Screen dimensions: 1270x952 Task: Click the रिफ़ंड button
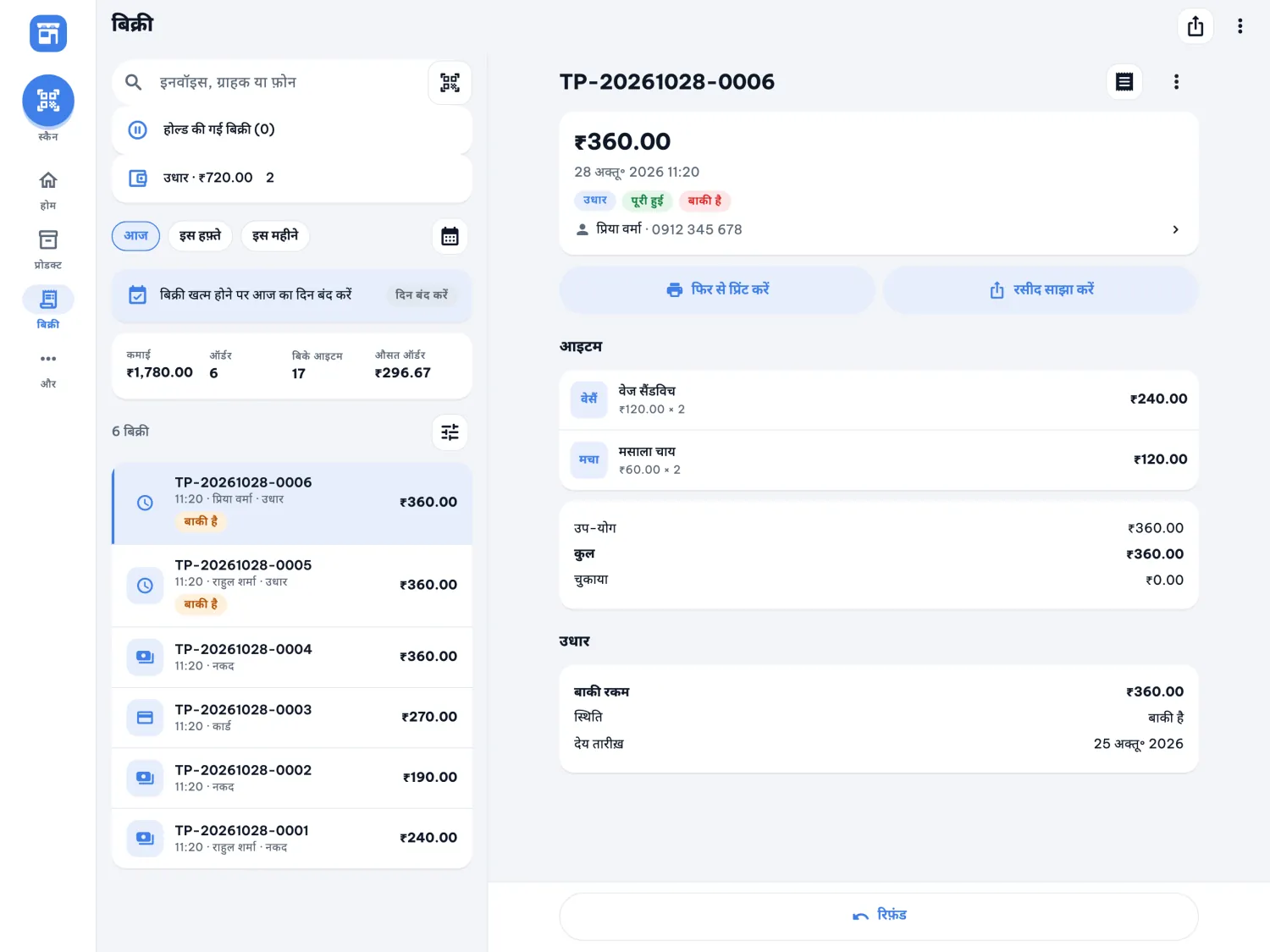tap(879, 916)
